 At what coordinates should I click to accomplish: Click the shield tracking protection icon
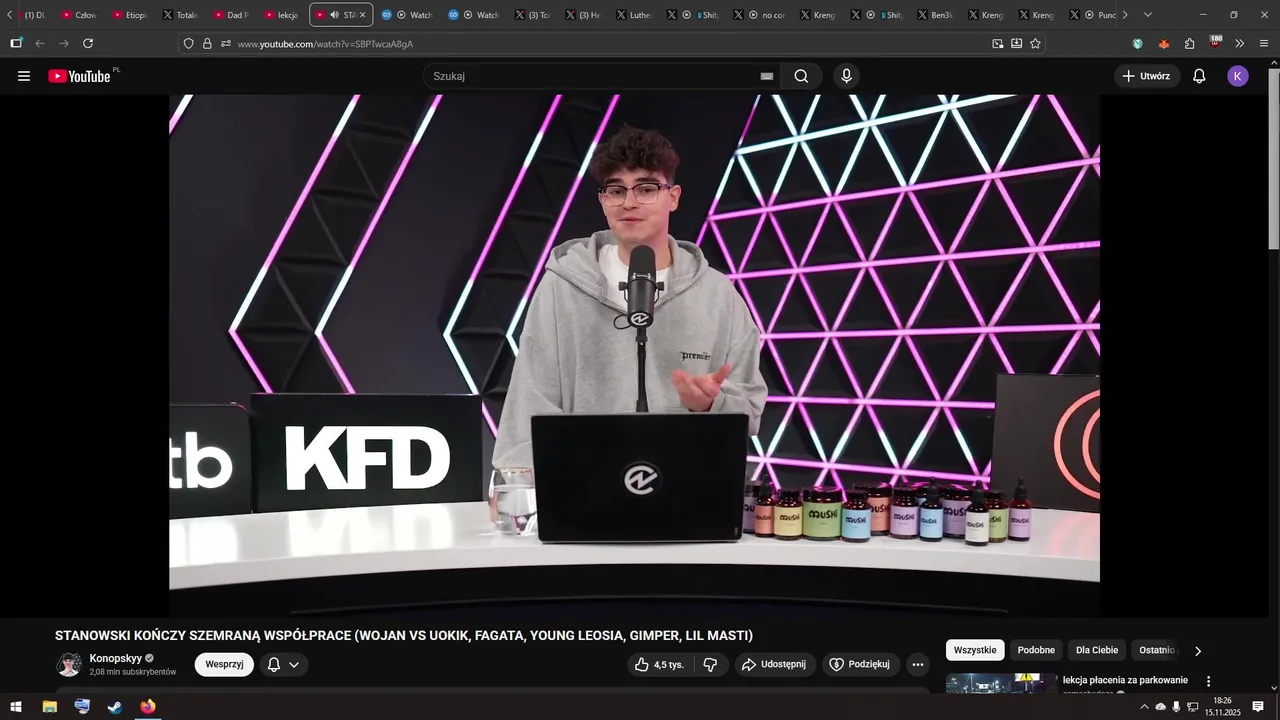(x=188, y=43)
